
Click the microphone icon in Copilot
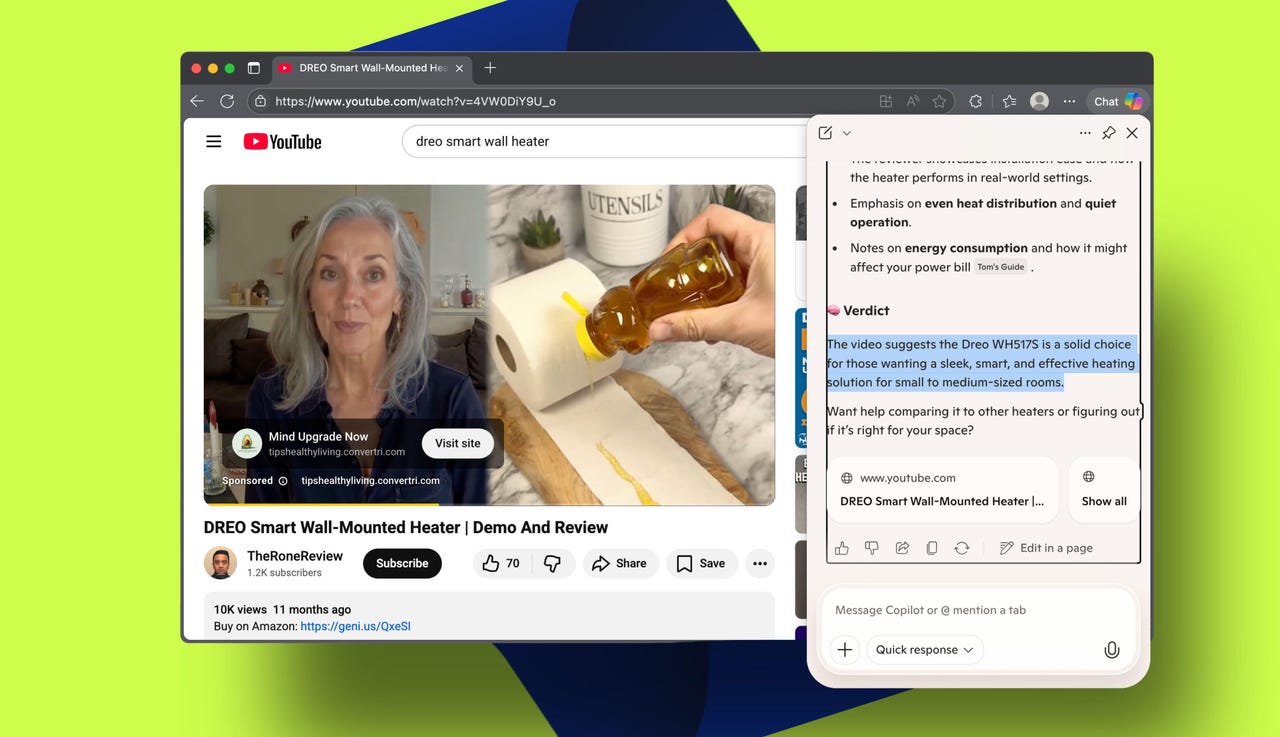coord(1111,650)
